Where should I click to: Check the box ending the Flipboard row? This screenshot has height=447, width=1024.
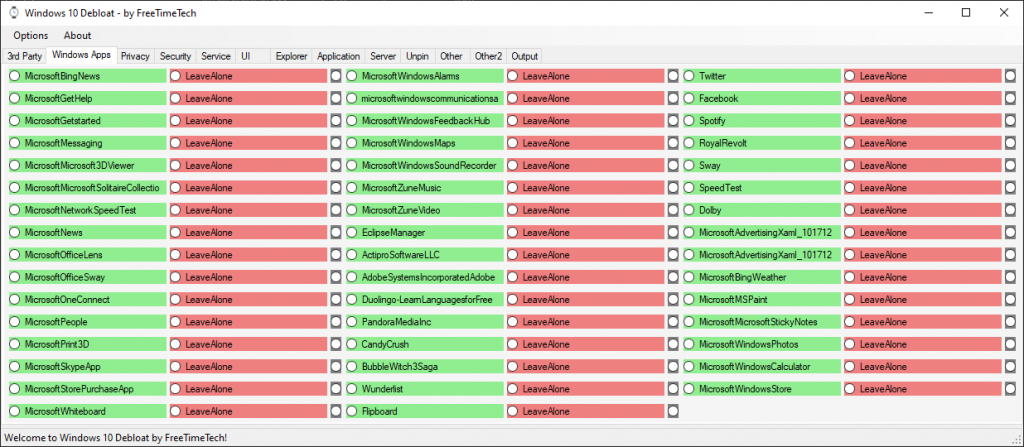673,411
